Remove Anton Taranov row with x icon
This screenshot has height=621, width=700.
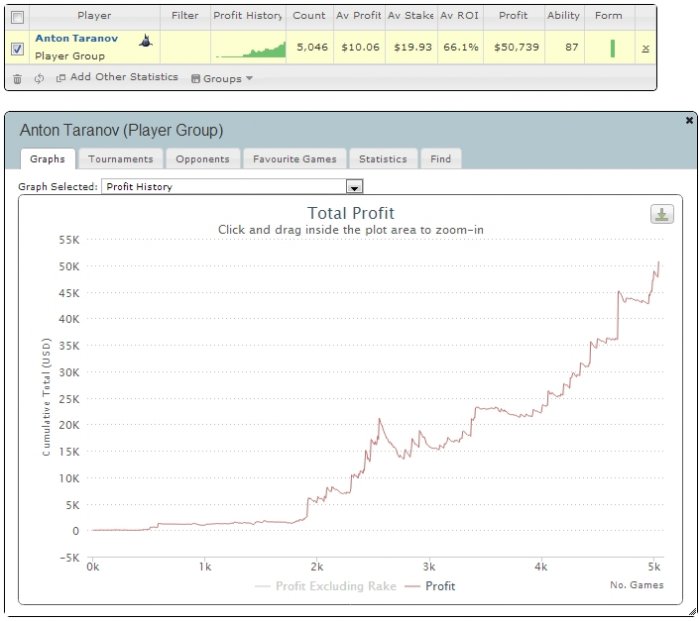click(x=645, y=49)
